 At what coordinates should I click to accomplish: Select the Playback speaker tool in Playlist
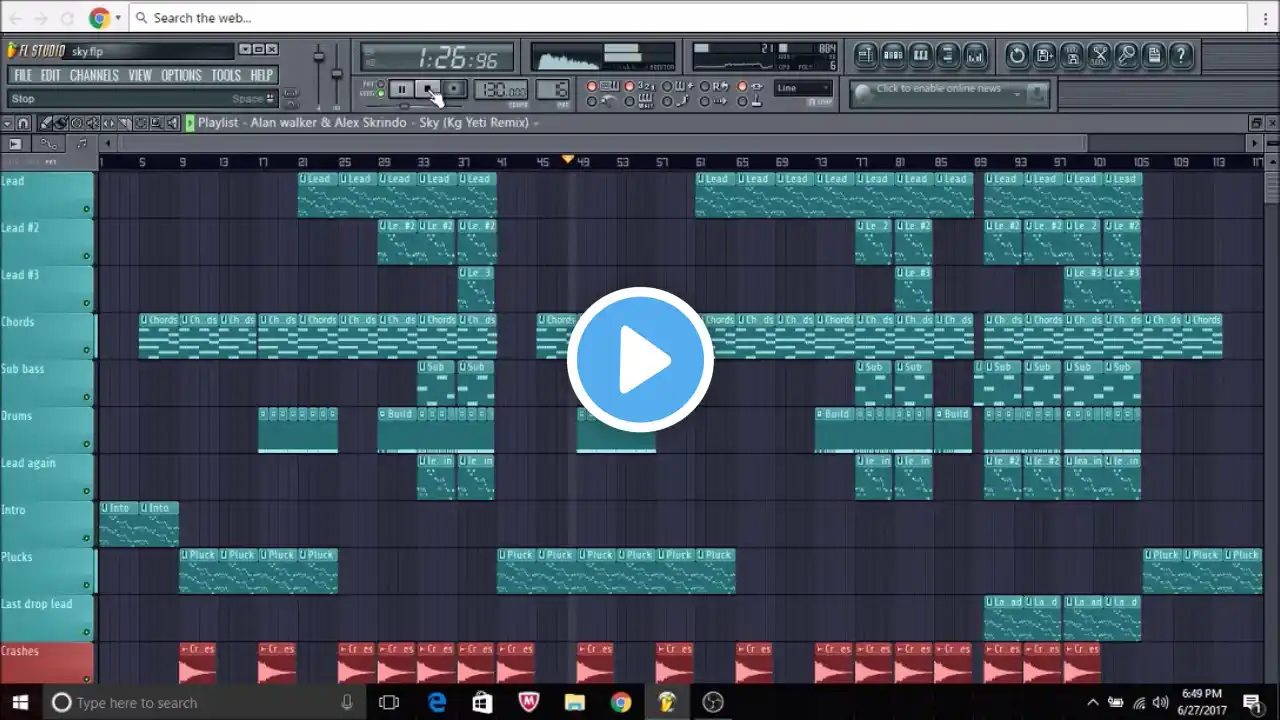point(171,123)
